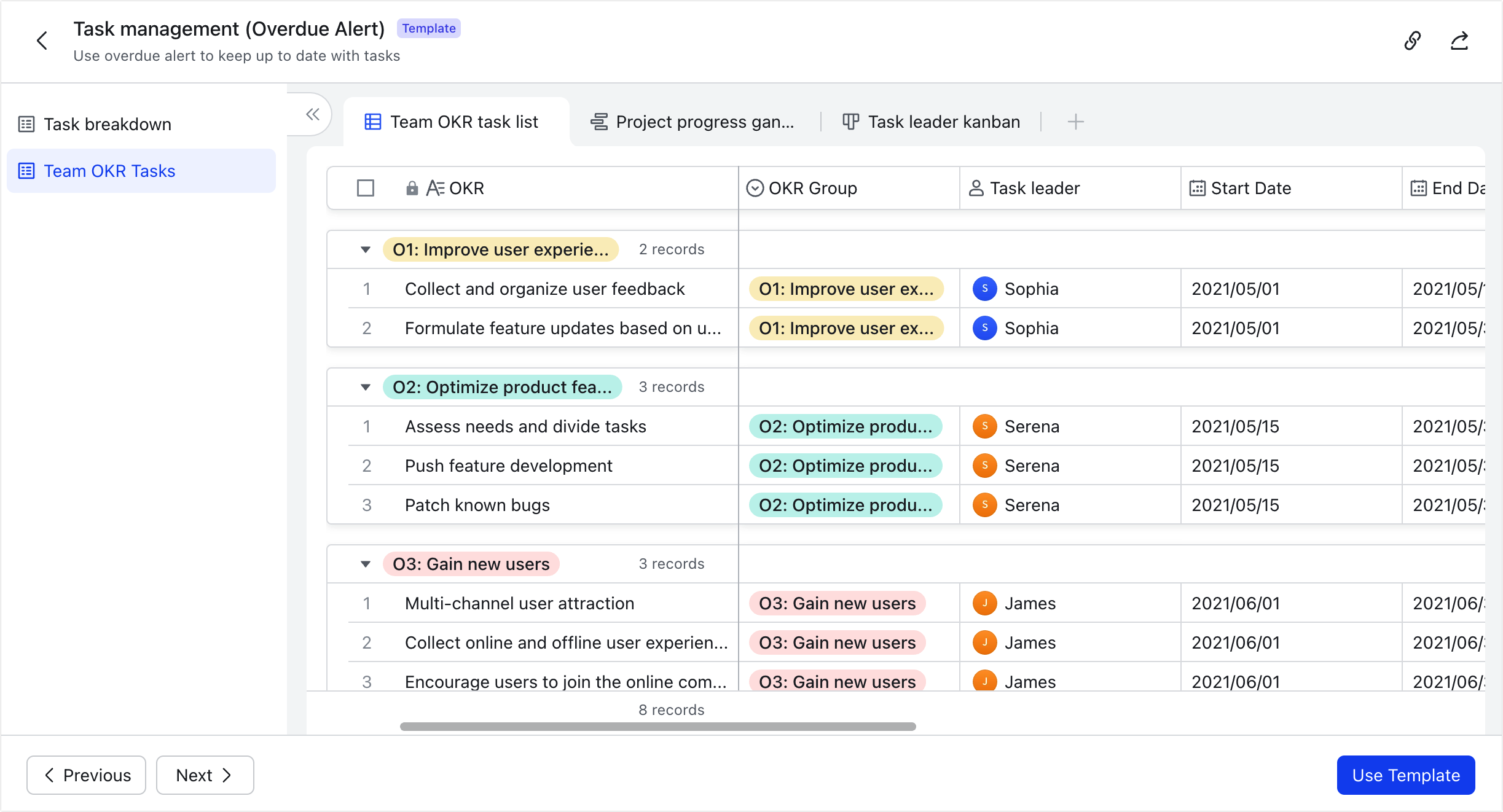Click the plus icon to add view
Viewport: 1503px width, 812px height.
click(1075, 122)
